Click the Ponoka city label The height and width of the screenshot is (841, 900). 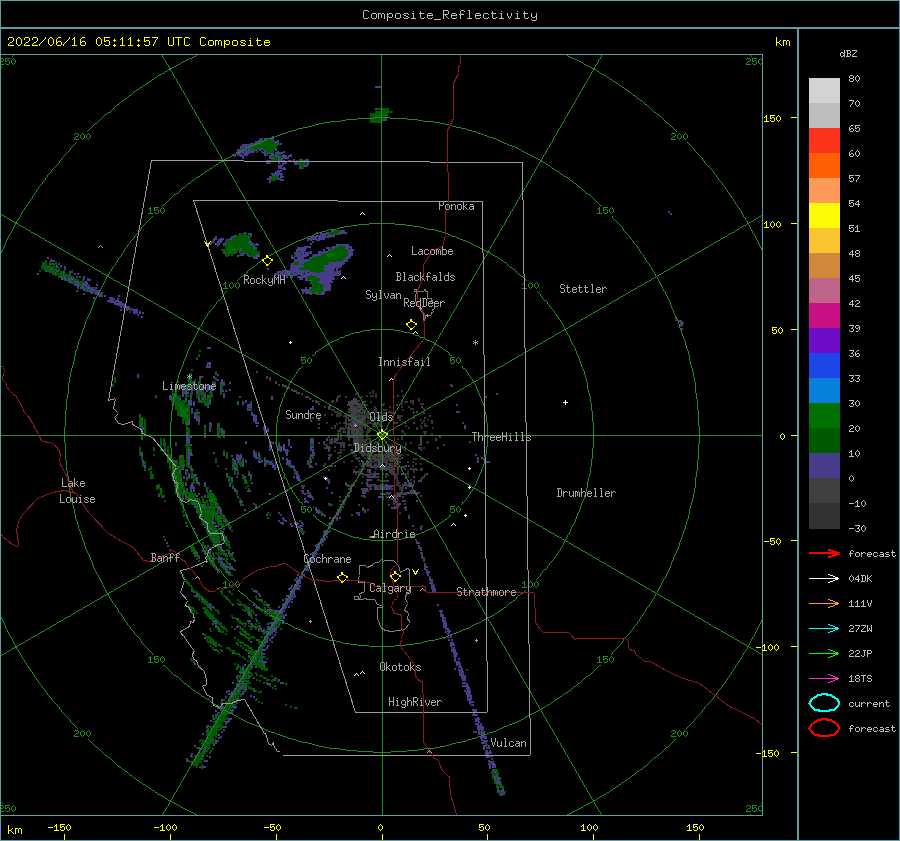(x=456, y=206)
